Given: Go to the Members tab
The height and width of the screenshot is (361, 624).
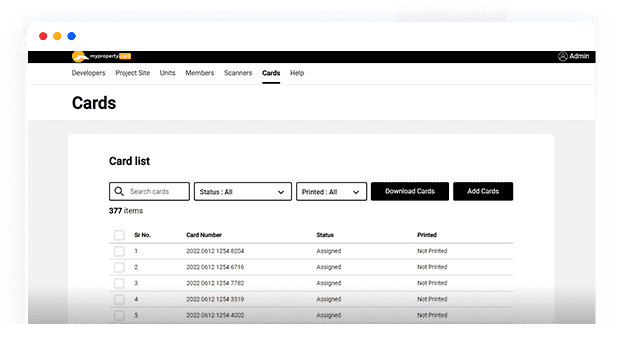Looking at the screenshot, I should tap(200, 73).
